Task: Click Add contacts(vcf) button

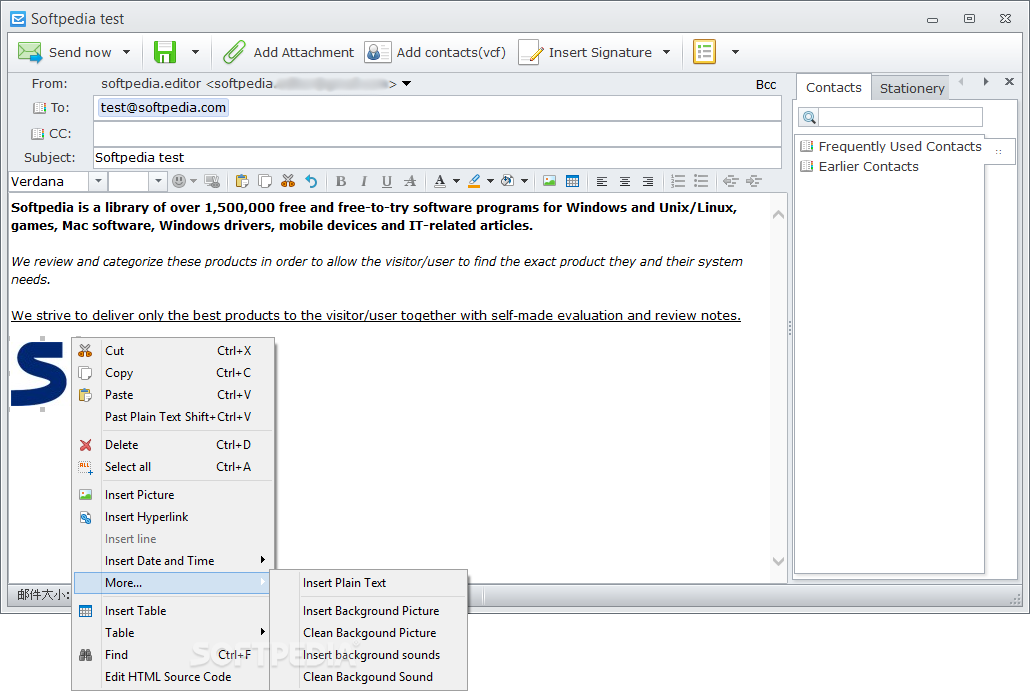Action: [x=436, y=52]
